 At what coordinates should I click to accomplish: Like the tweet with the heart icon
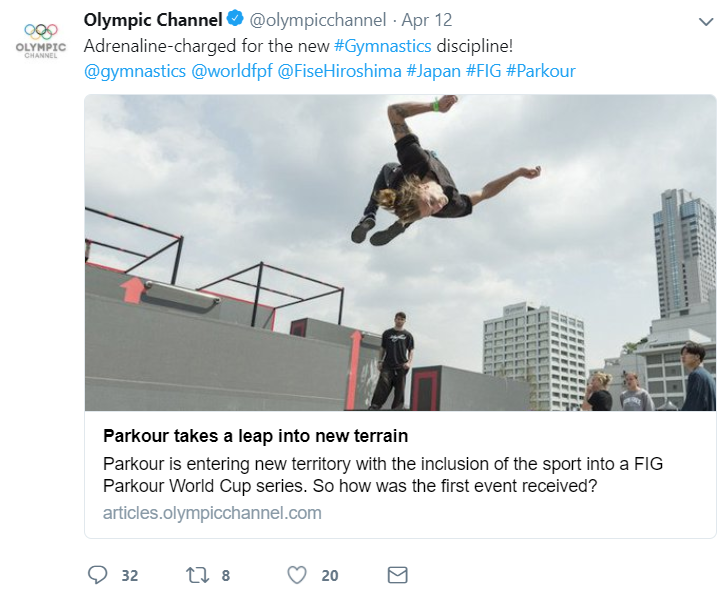(x=296, y=575)
